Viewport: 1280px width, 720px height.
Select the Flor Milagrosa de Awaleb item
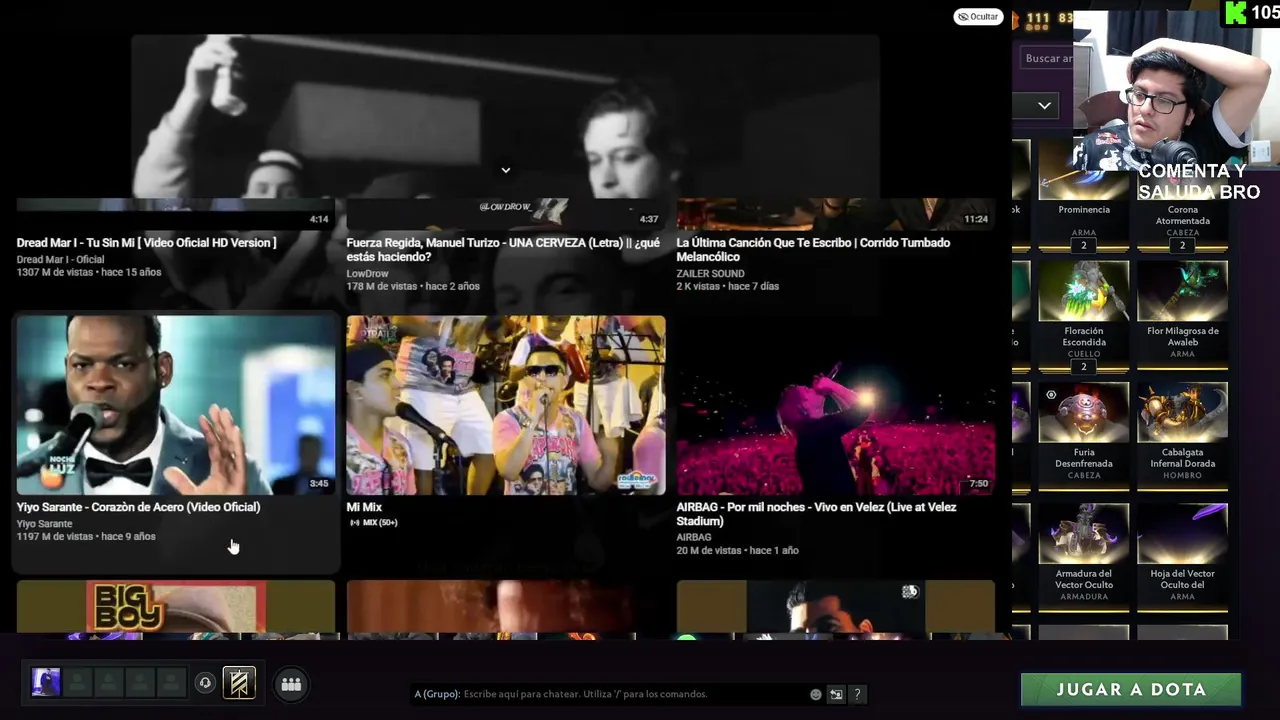(1183, 316)
